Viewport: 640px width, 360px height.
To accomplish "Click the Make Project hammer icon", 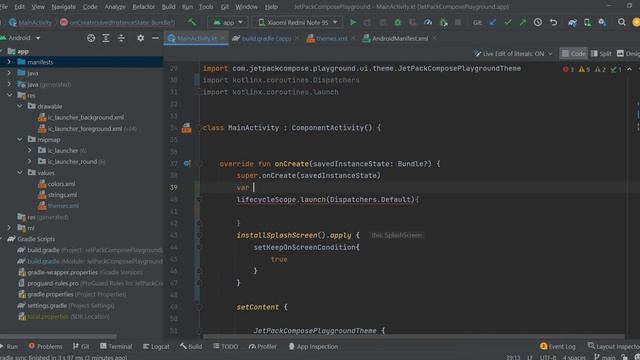I will (x=192, y=22).
